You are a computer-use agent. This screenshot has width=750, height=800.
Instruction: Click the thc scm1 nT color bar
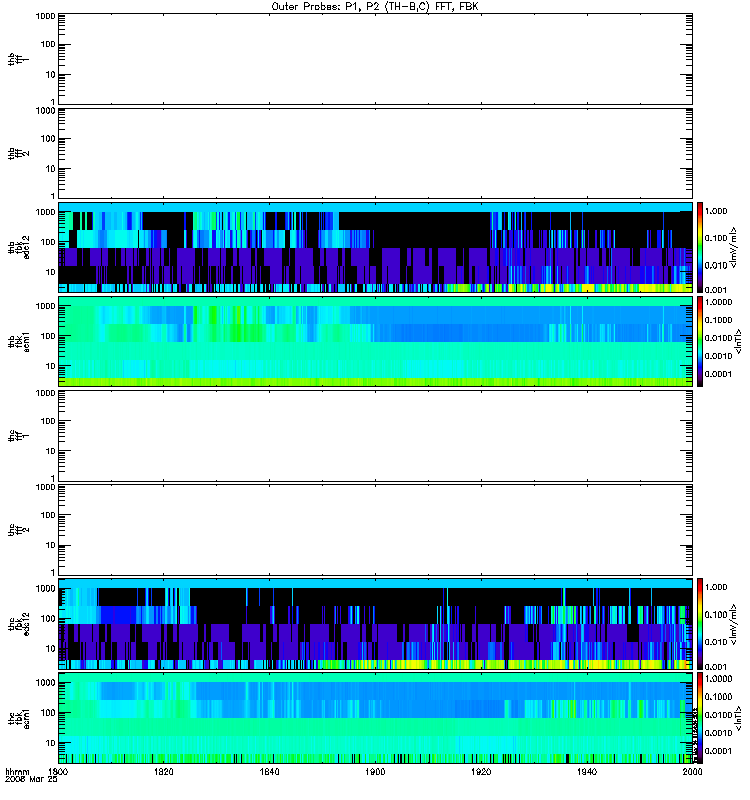700,718
